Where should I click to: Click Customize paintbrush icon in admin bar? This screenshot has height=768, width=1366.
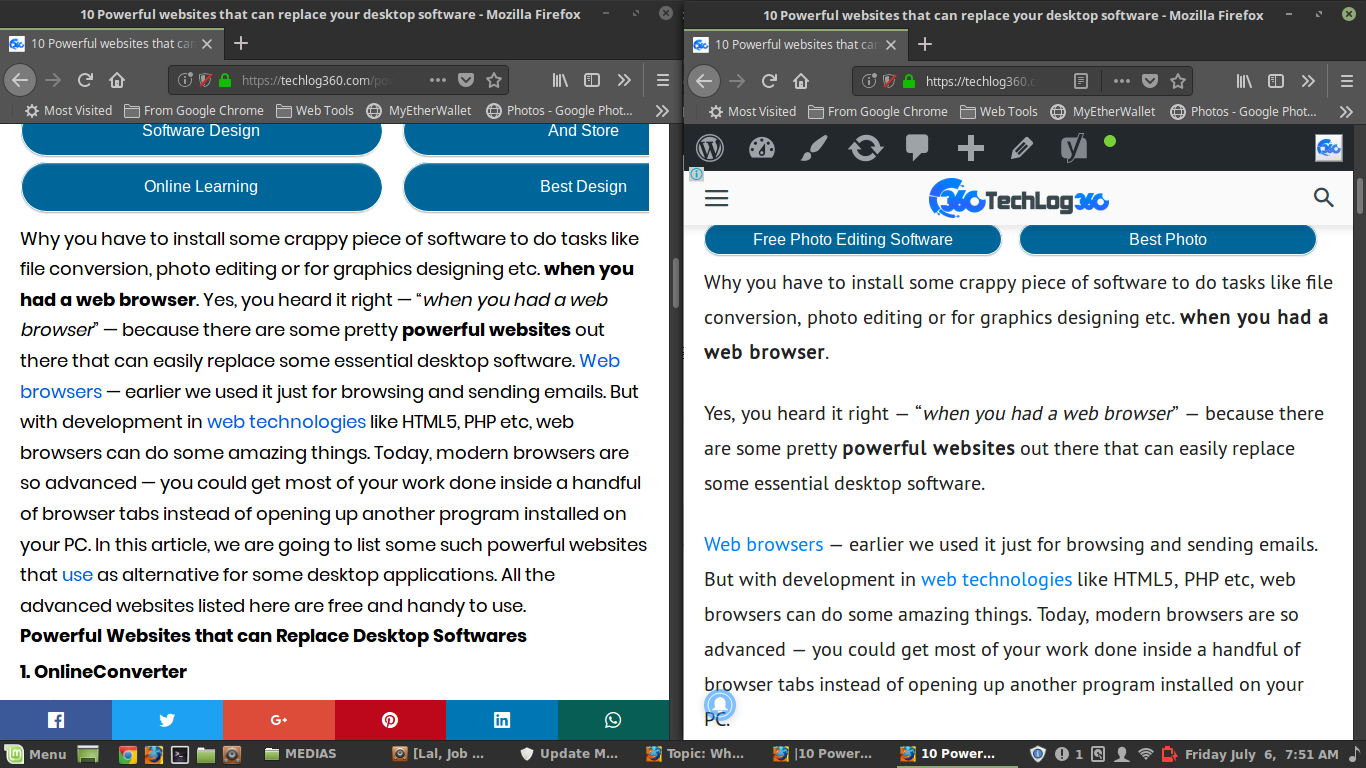pyautogui.click(x=814, y=148)
